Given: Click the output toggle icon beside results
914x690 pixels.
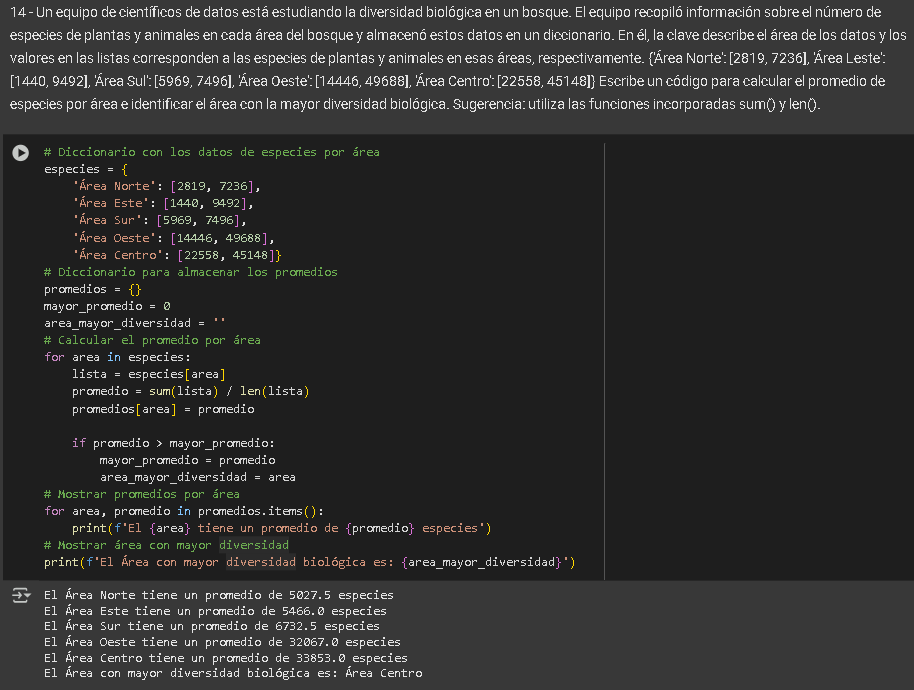Looking at the screenshot, I should pyautogui.click(x=21, y=595).
